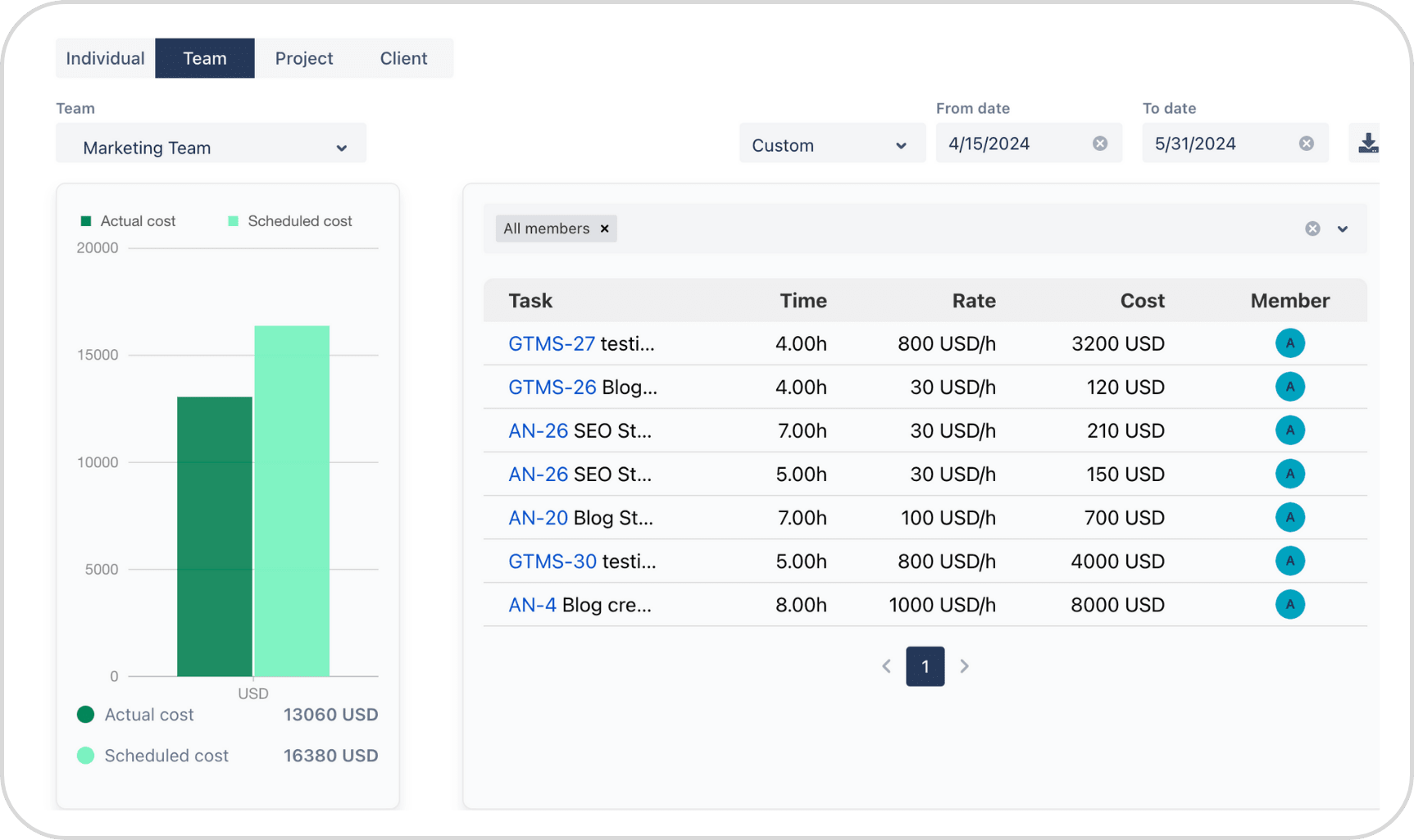Viewport: 1414px width, 840px height.
Task: Clear the member filter using the circular X icon
Action: click(1312, 229)
